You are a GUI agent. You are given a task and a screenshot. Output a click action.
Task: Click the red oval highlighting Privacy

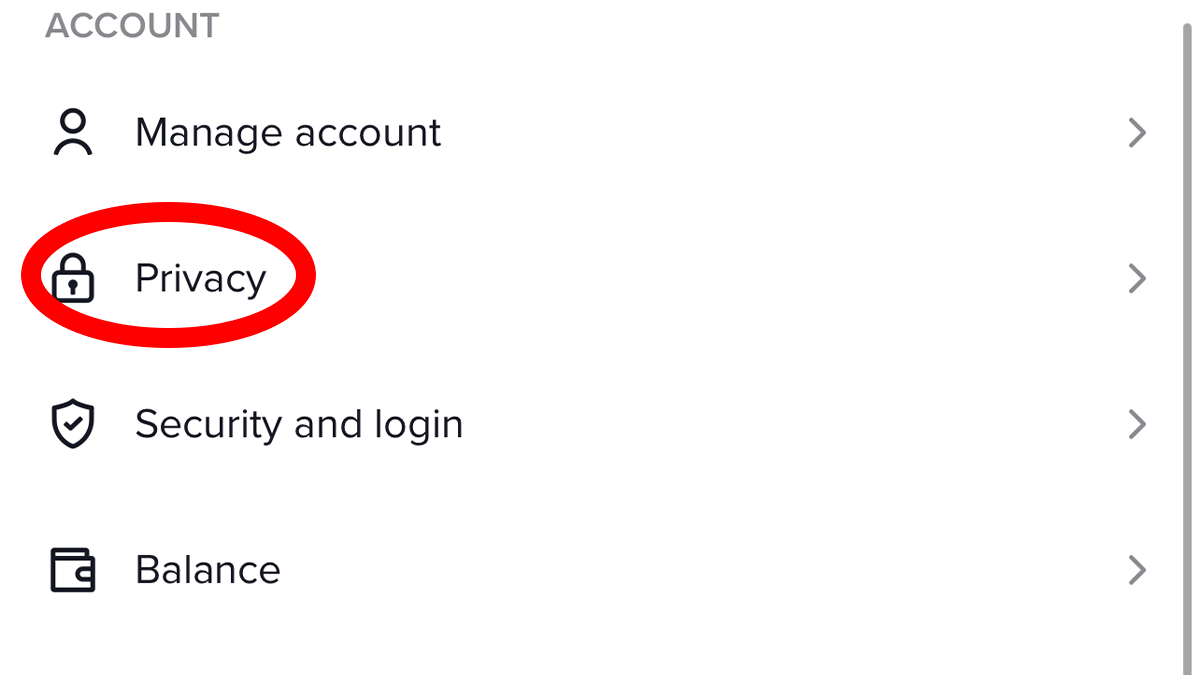tap(168, 274)
